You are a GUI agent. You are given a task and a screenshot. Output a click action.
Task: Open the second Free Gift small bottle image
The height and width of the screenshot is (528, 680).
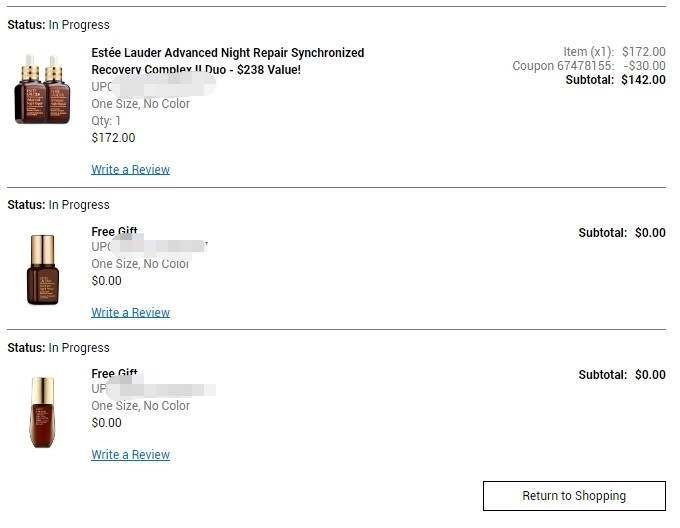click(x=42, y=412)
